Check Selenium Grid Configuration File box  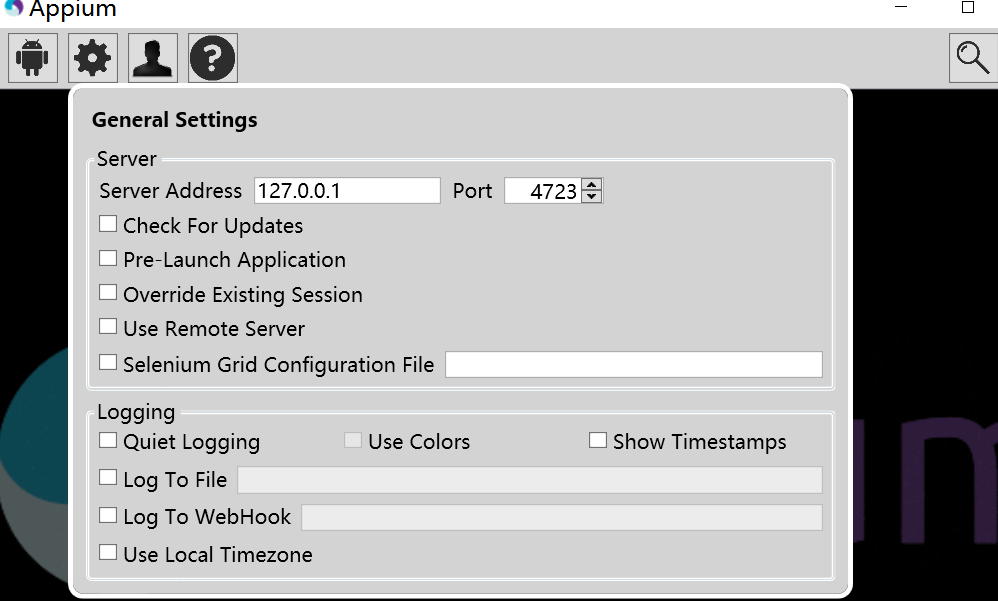pos(108,363)
